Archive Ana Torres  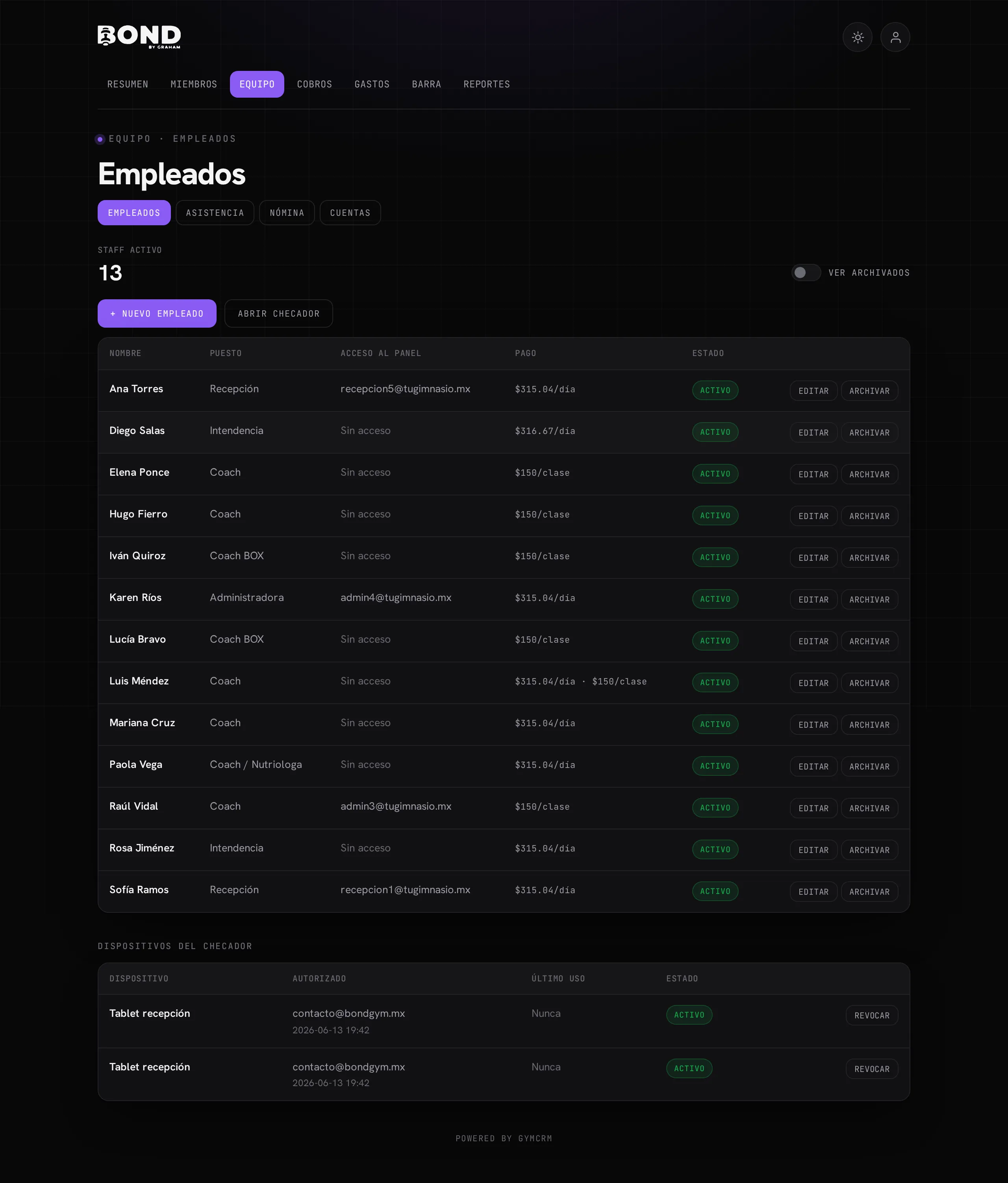coord(869,391)
